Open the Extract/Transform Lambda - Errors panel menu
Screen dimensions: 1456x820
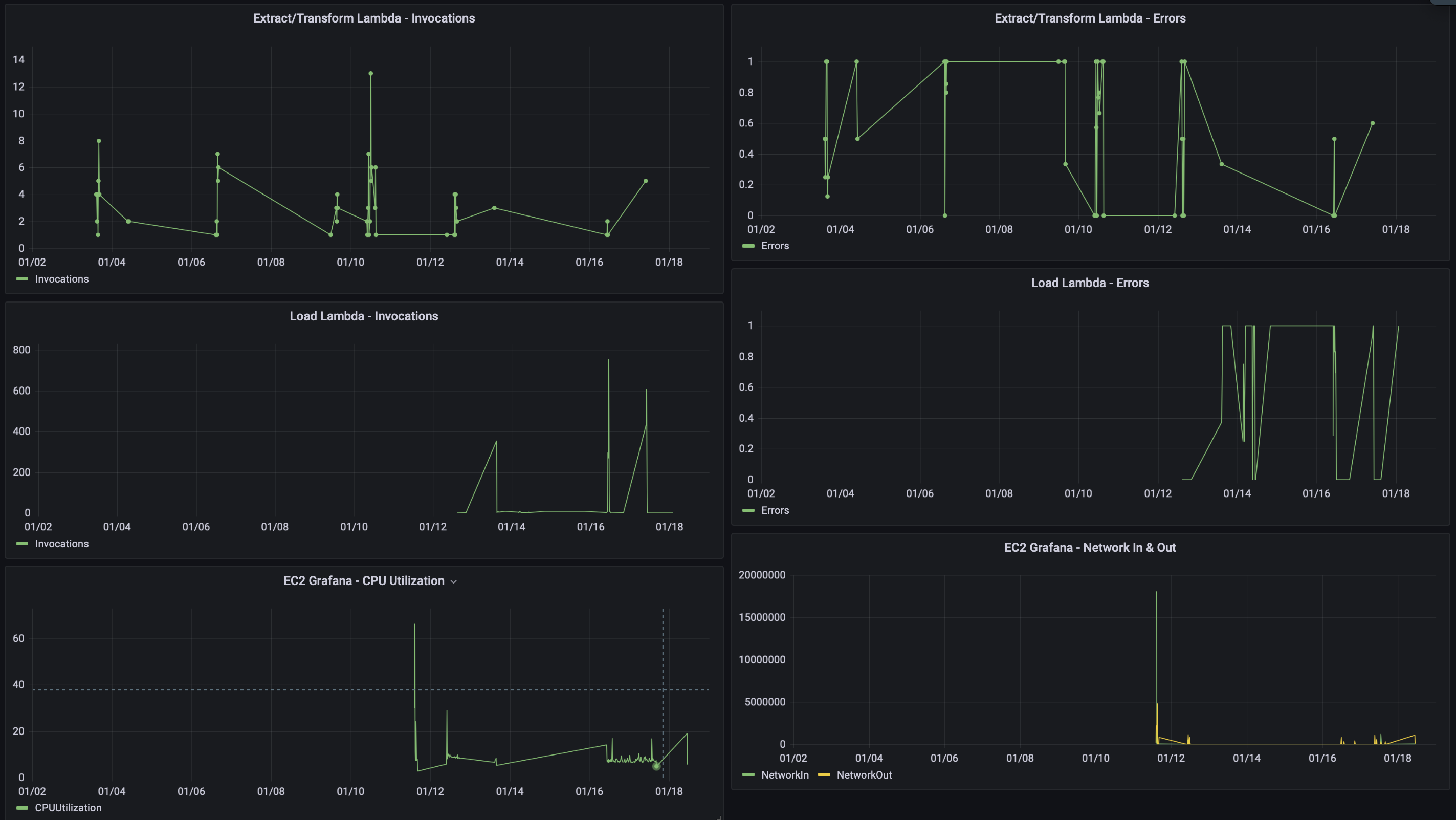tap(1090, 18)
